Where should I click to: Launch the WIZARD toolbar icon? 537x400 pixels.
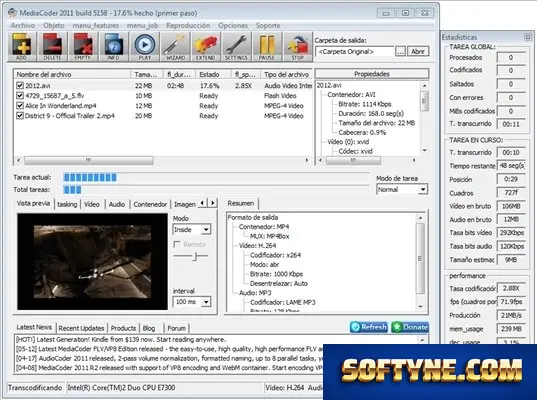(175, 47)
